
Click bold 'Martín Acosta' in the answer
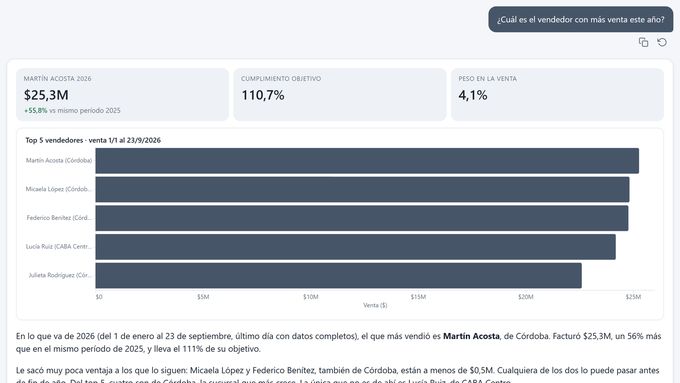tap(471, 336)
